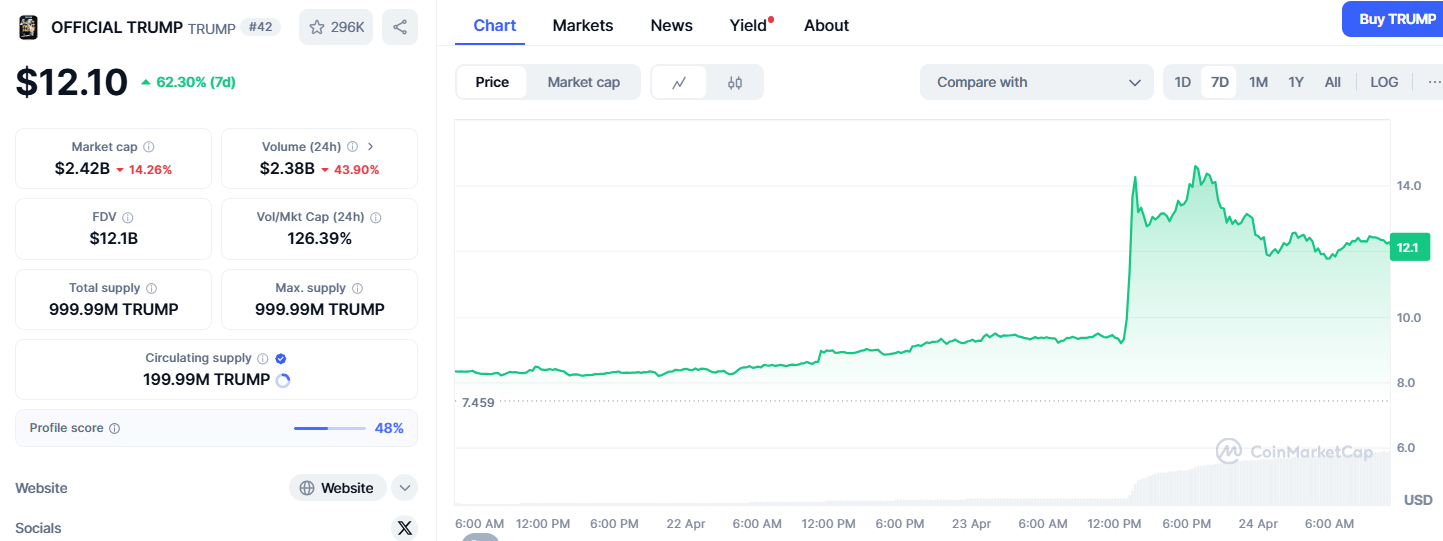Open Market cap info icon

click(x=149, y=147)
